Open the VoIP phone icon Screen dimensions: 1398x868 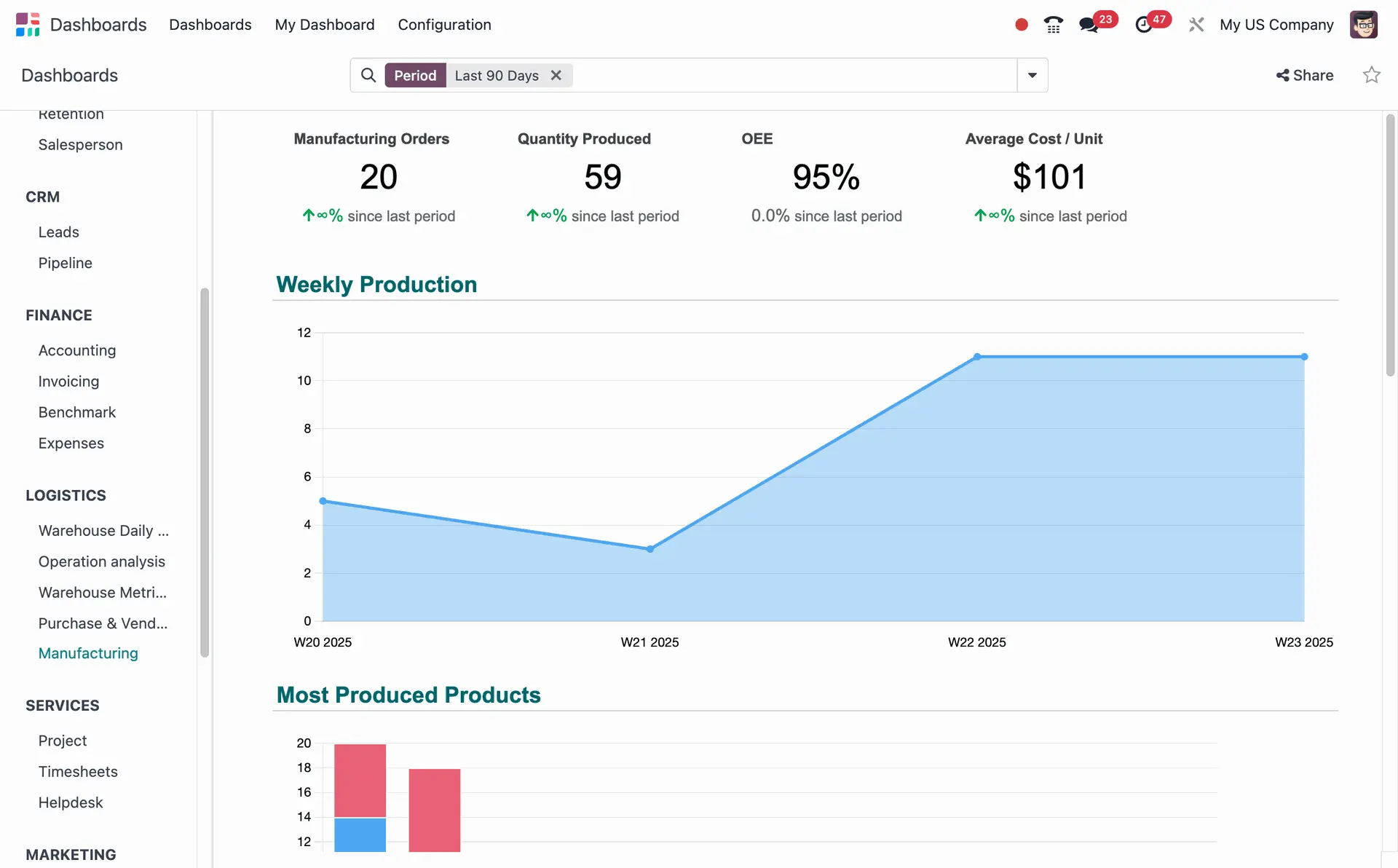tap(1053, 25)
